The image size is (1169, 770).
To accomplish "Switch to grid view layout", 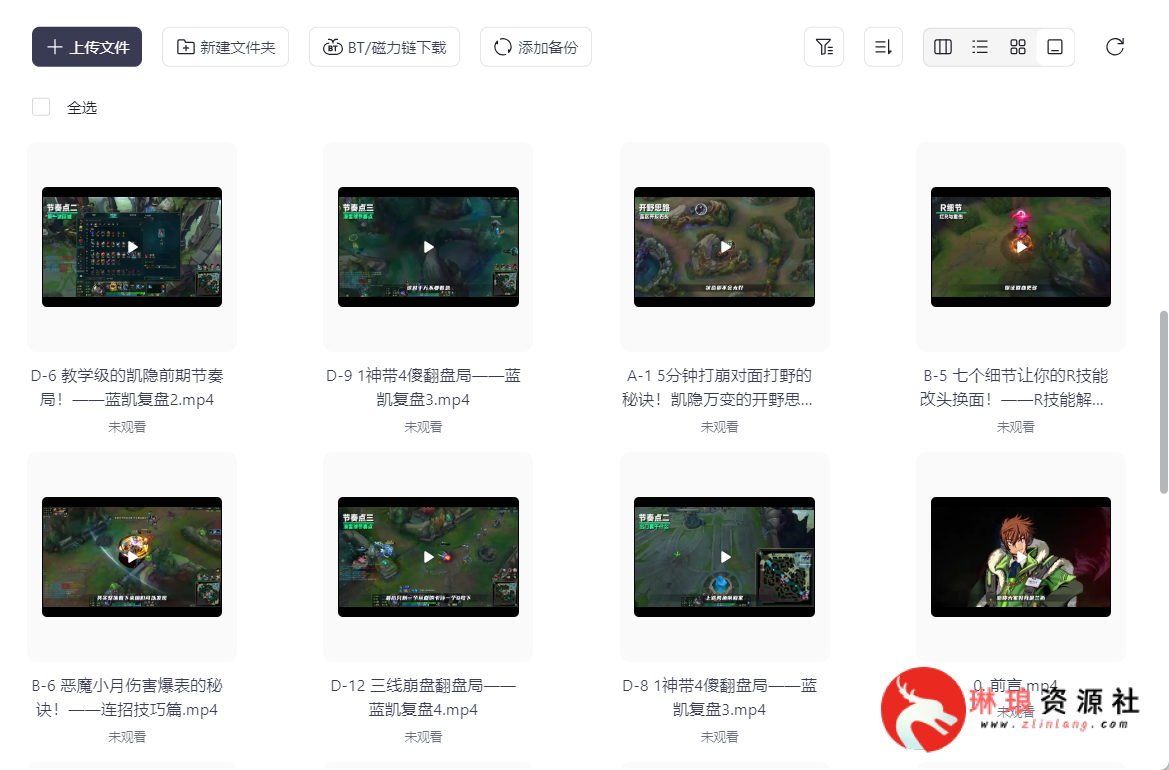I will (1018, 47).
